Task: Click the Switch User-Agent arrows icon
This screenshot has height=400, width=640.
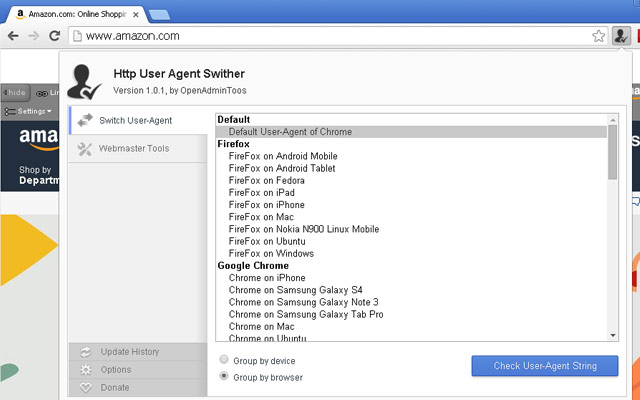Action: pos(84,120)
